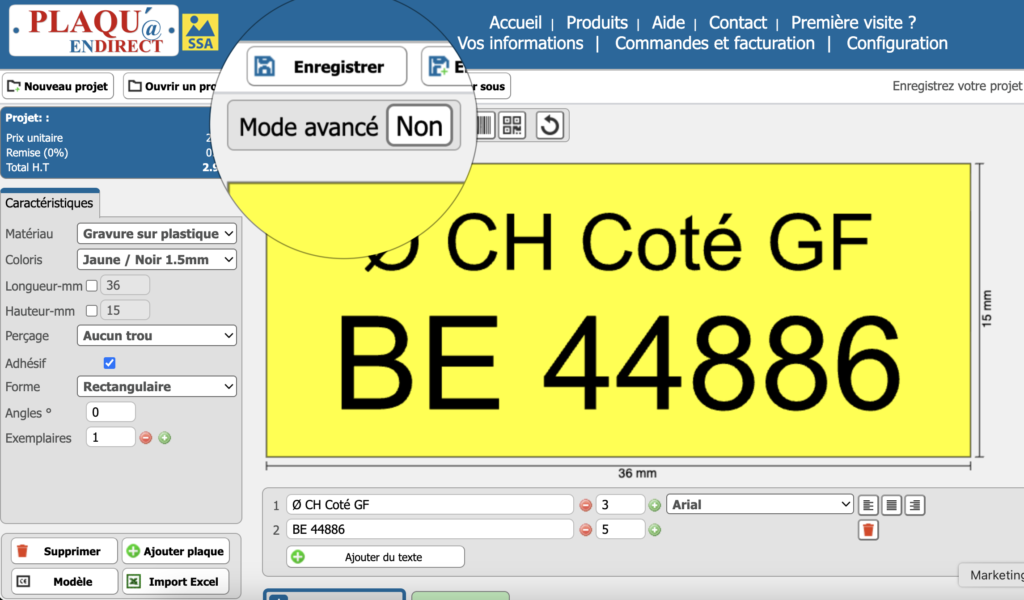Click the reset/undo circular arrow icon

pos(549,126)
